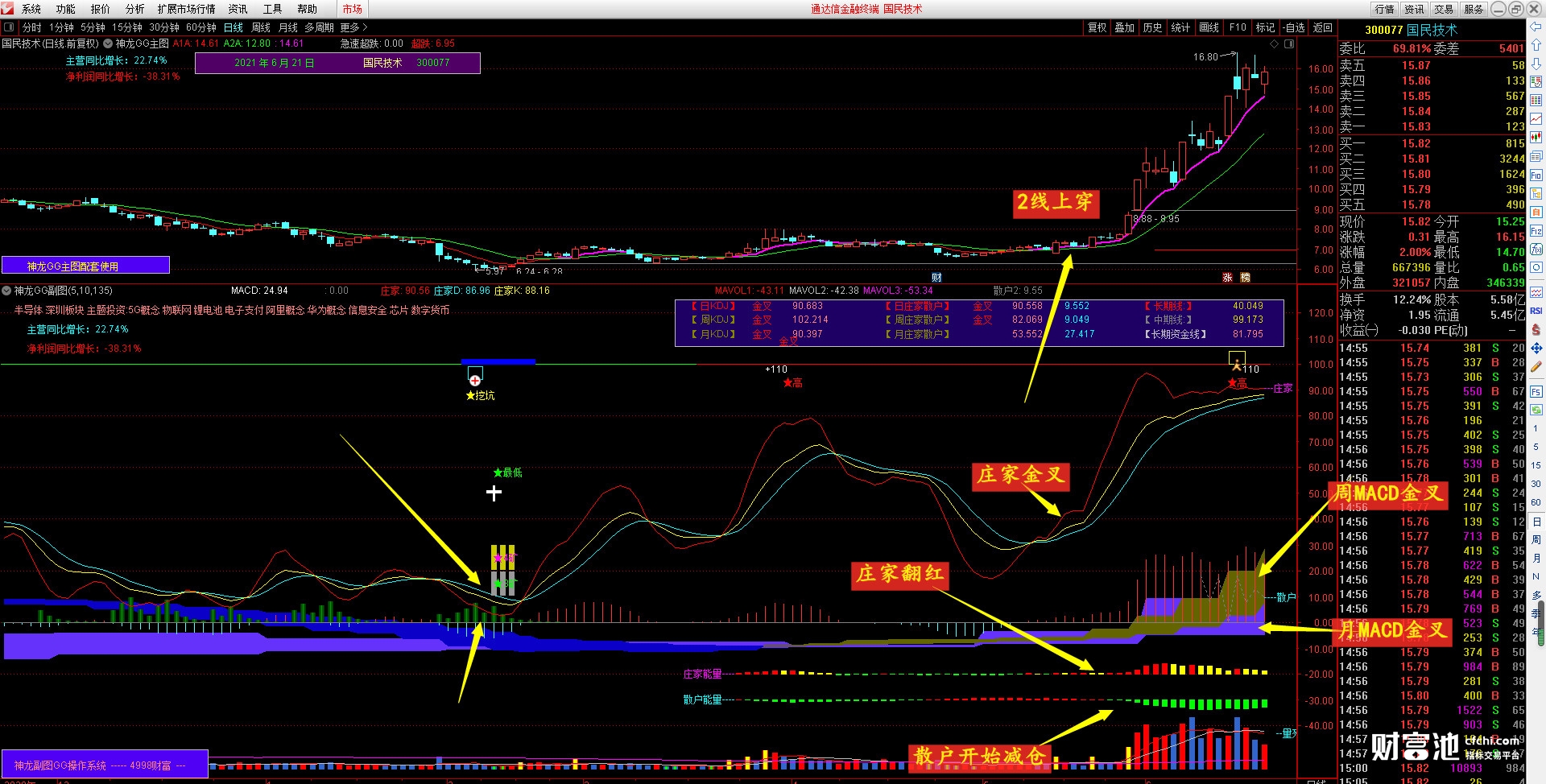Open the 分析 menu

point(135,9)
